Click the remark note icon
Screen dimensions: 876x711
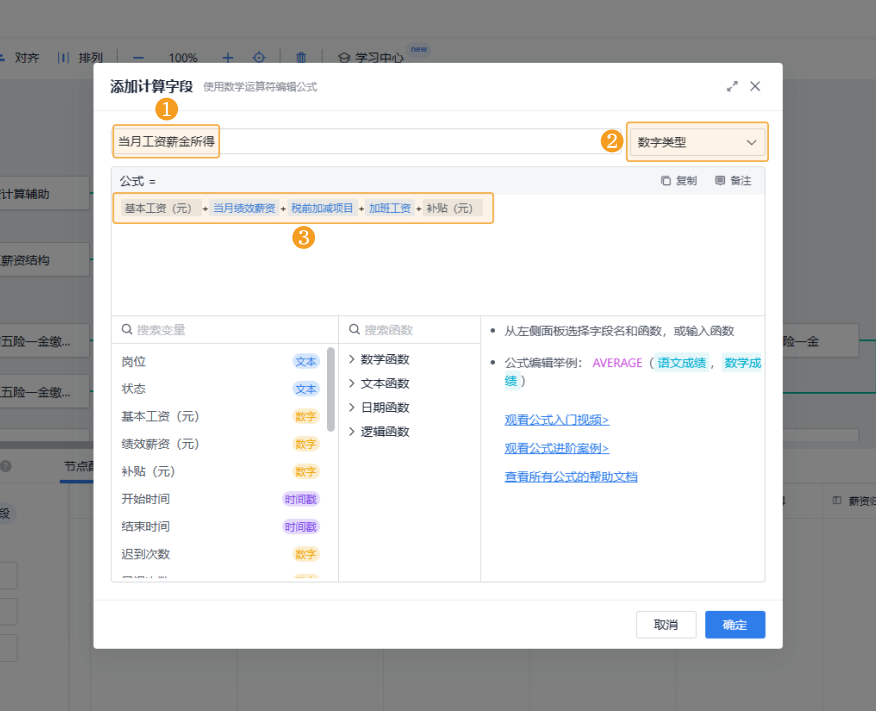[720, 181]
